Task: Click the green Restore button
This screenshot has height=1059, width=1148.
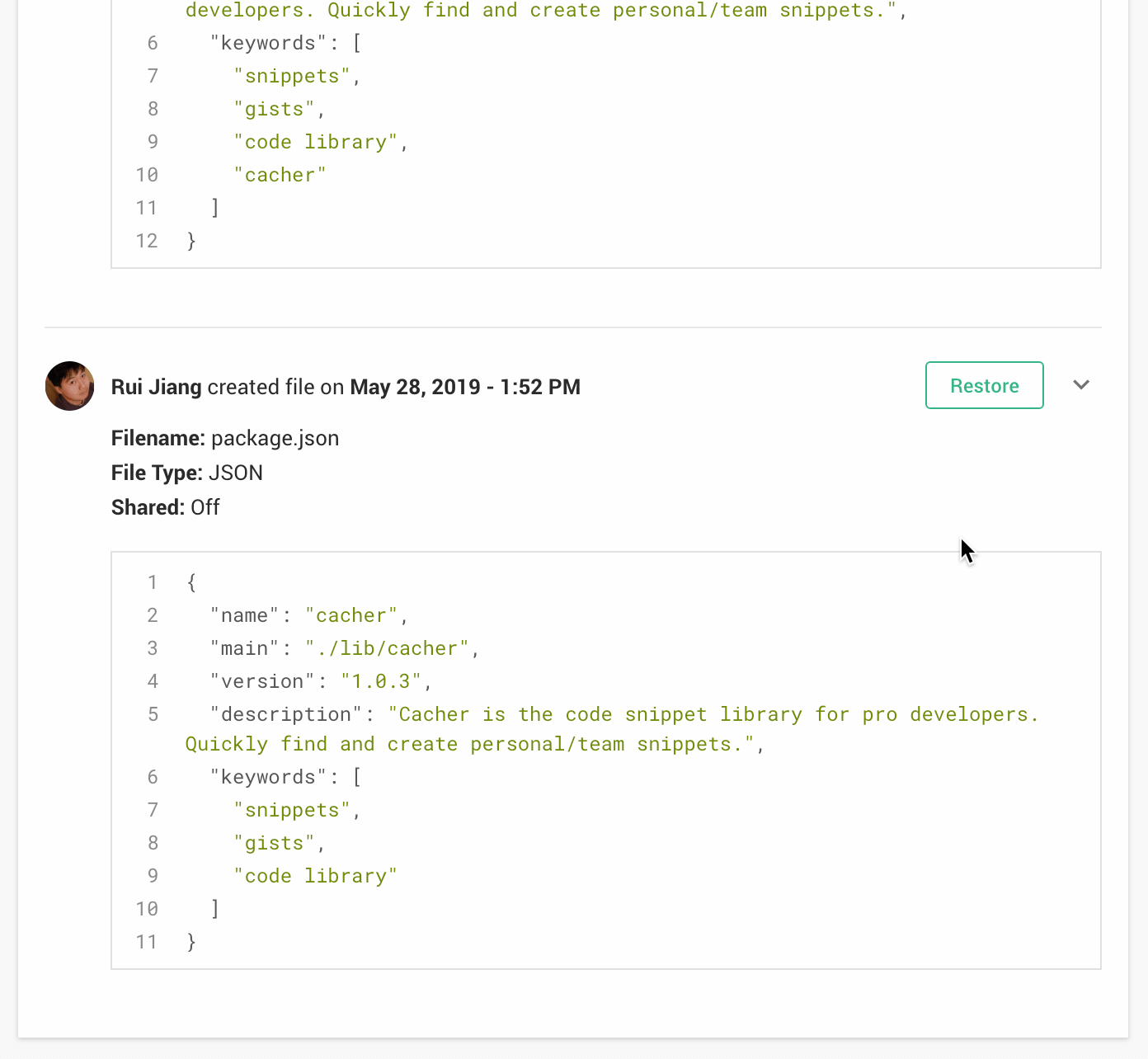Action: pyautogui.click(x=984, y=385)
